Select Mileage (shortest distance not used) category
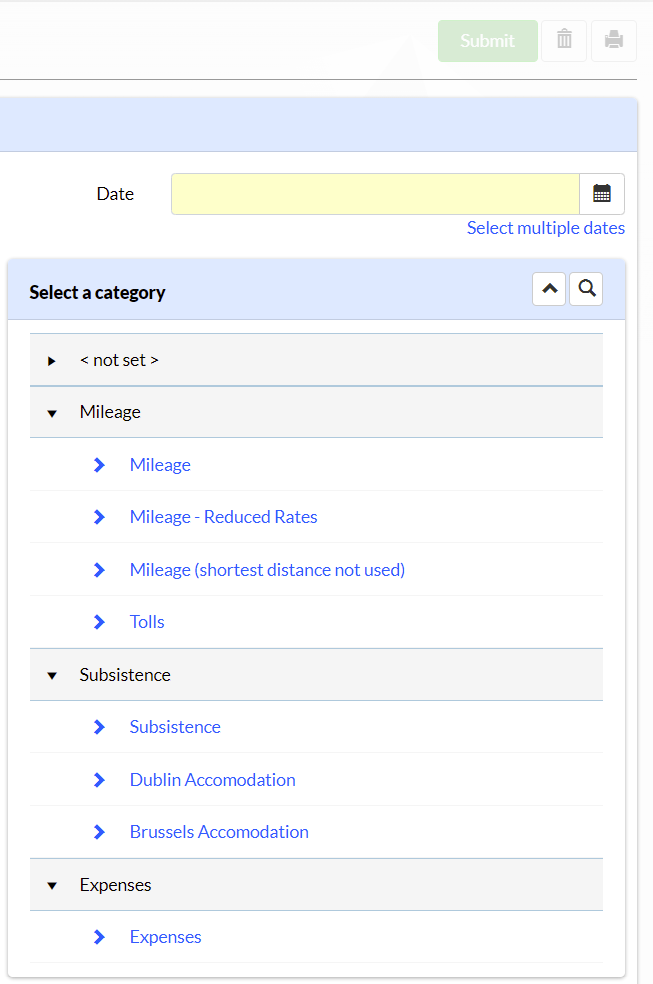The width and height of the screenshot is (653, 984). [x=267, y=570]
